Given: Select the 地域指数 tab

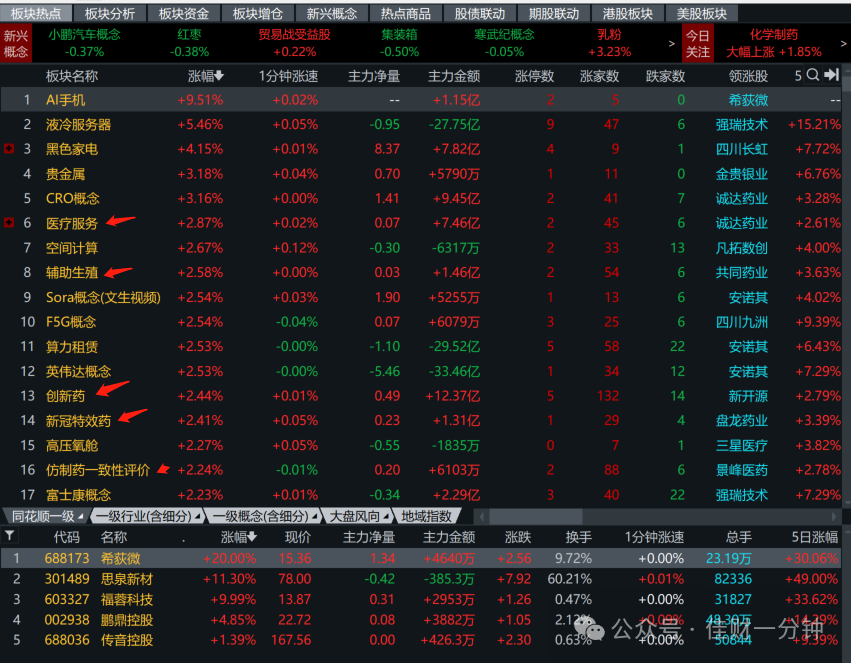Looking at the screenshot, I should pos(427,516).
